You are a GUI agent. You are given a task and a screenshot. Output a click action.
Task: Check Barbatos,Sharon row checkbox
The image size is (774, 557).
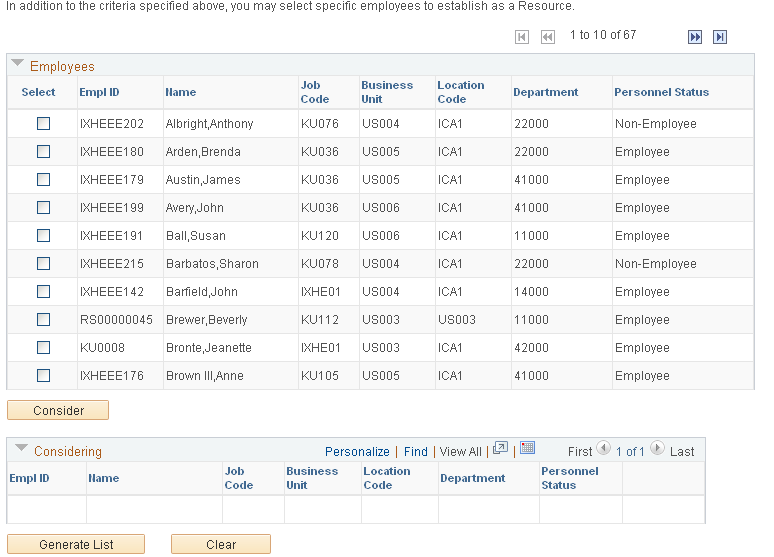coord(43,264)
